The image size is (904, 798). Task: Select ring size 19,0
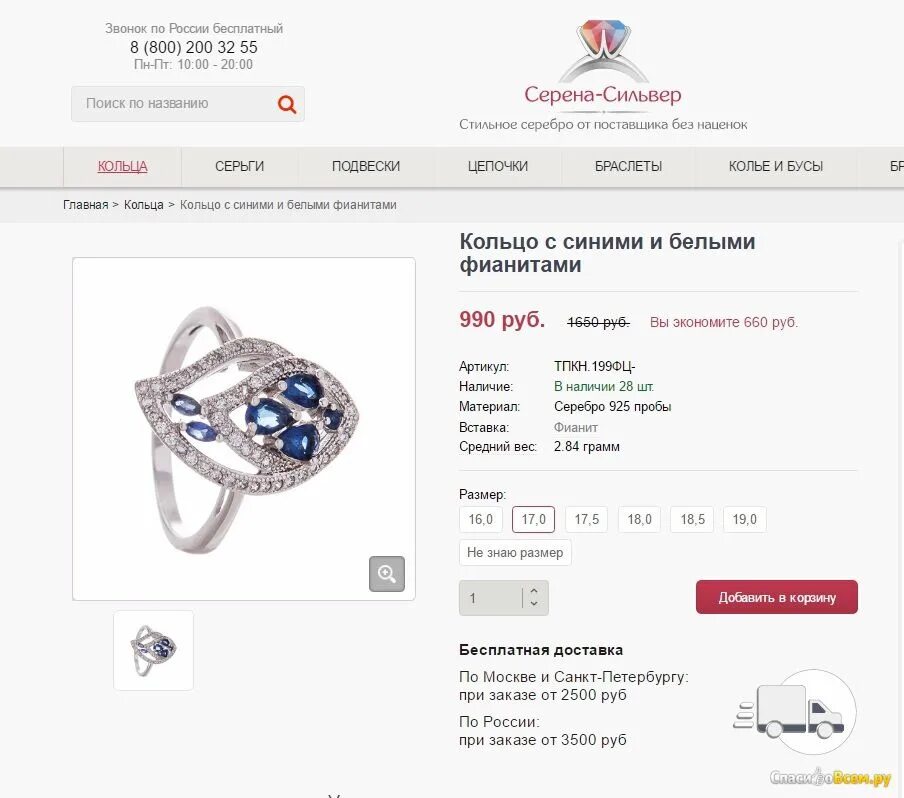(745, 520)
